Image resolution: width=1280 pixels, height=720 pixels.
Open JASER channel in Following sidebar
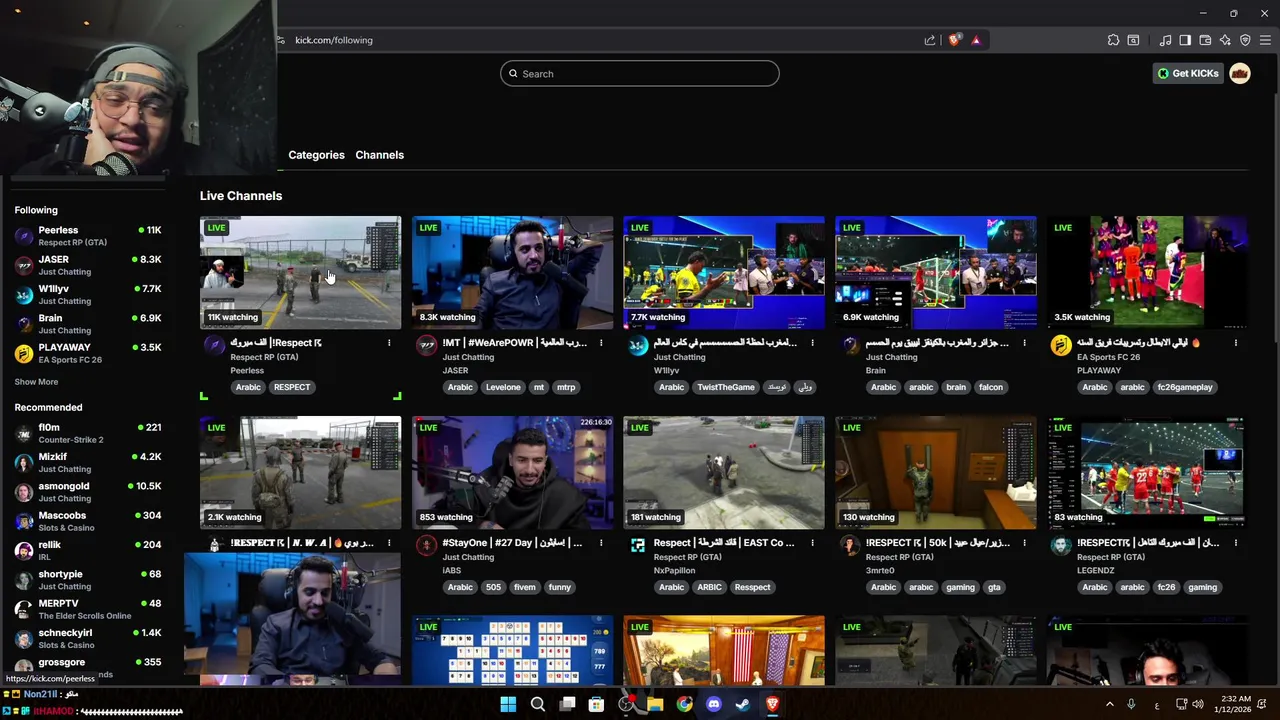[88, 265]
